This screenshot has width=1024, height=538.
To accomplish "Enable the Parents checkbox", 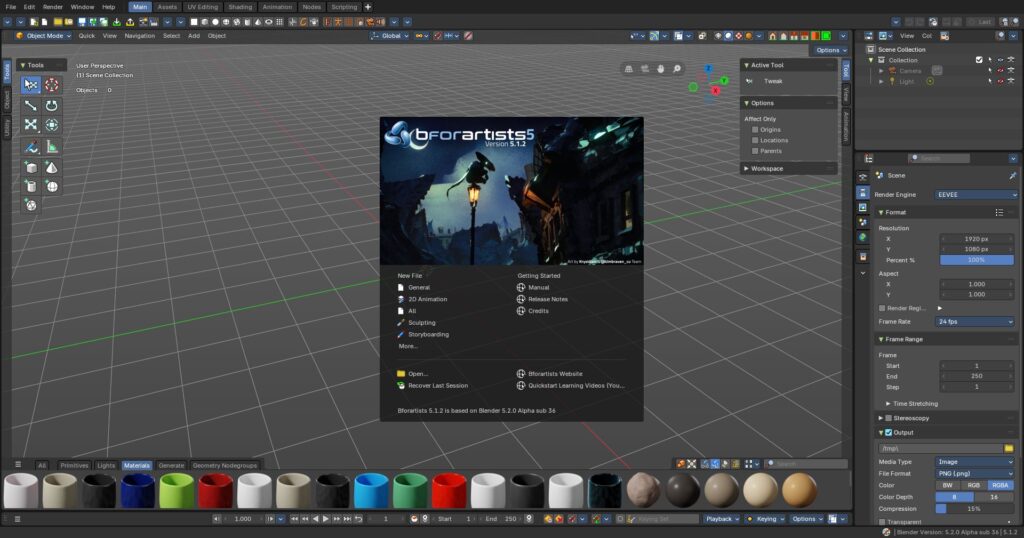I will (x=755, y=151).
